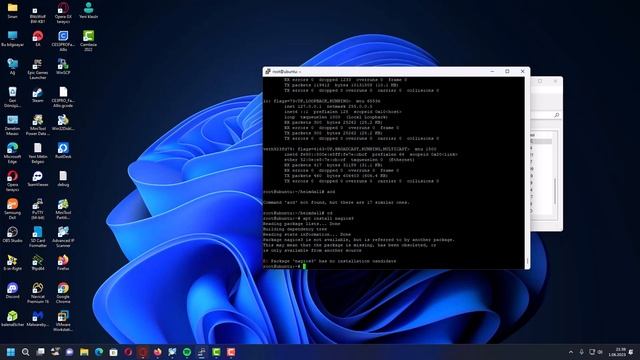The height and width of the screenshot is (360, 640).
Task: Open Microsoft Edge desktop shortcut
Action: [x=12, y=153]
